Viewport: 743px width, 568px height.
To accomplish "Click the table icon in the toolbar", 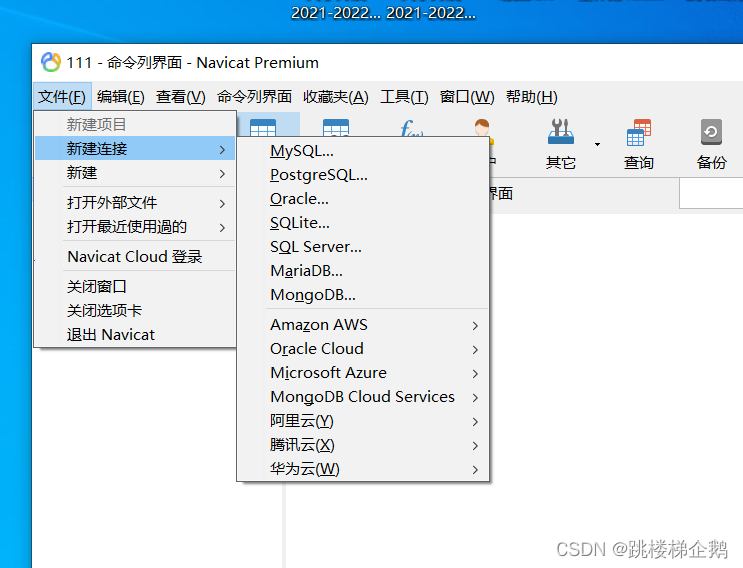I will point(263,127).
